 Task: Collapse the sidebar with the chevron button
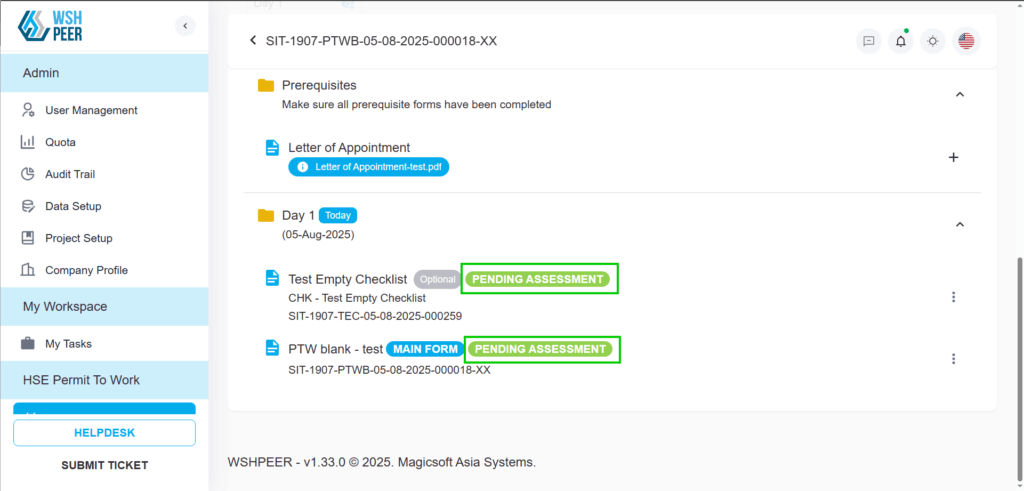click(x=185, y=26)
